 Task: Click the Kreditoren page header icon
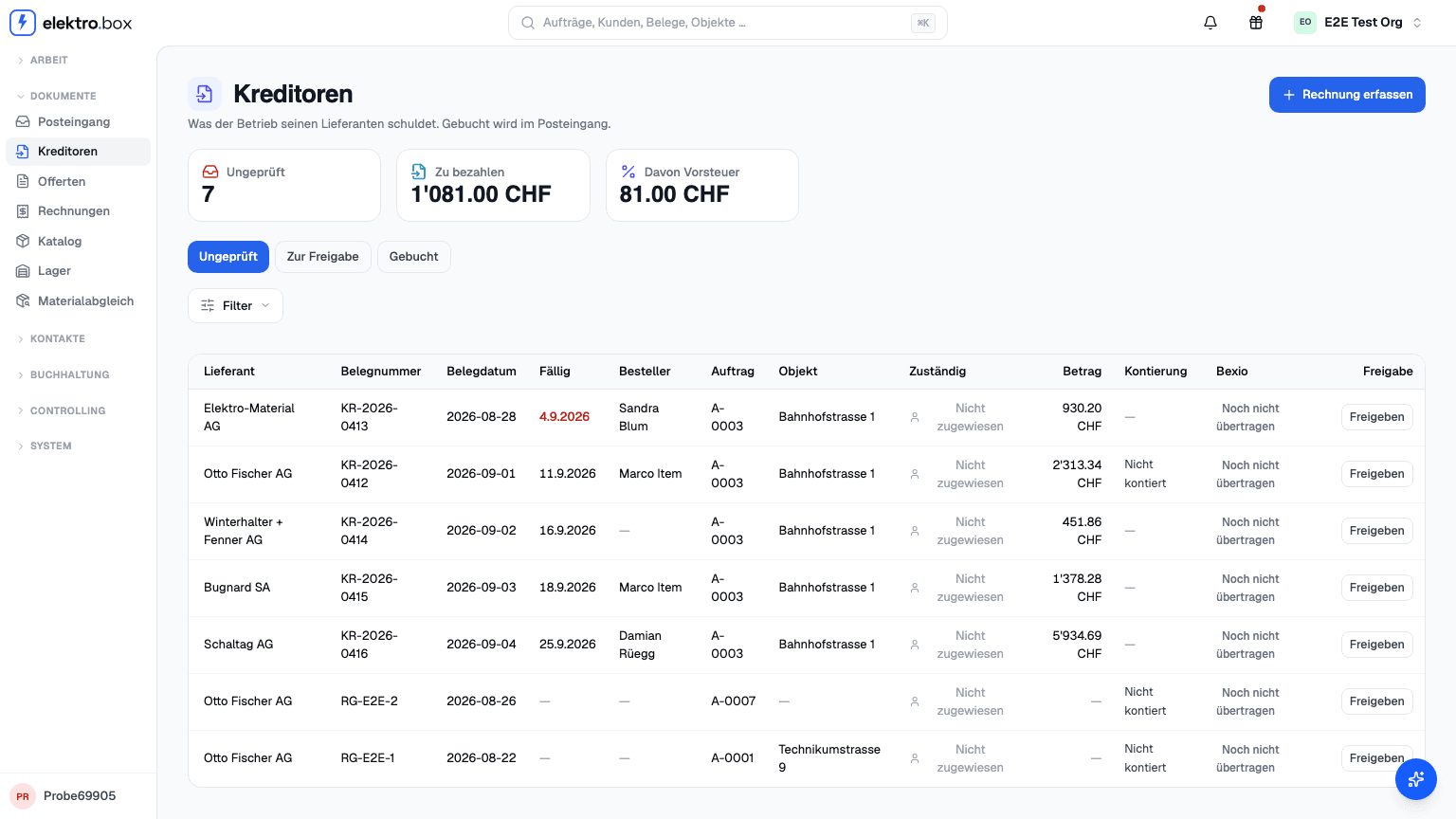pos(205,94)
